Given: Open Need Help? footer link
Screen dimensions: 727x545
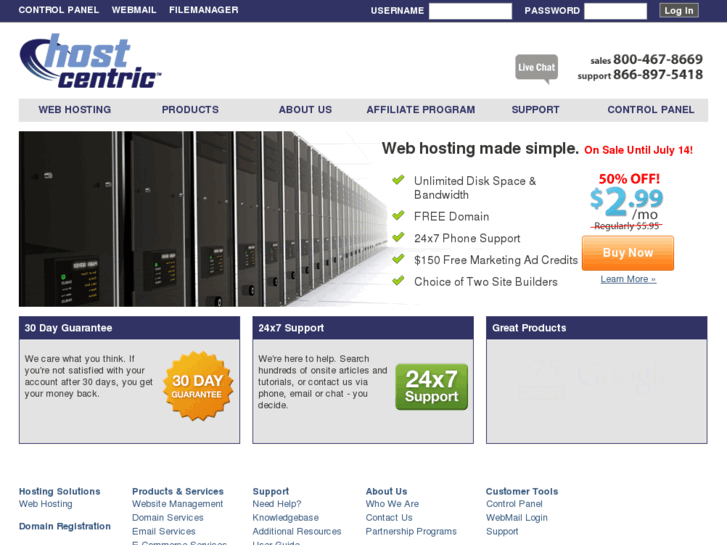Looking at the screenshot, I should click(277, 504).
